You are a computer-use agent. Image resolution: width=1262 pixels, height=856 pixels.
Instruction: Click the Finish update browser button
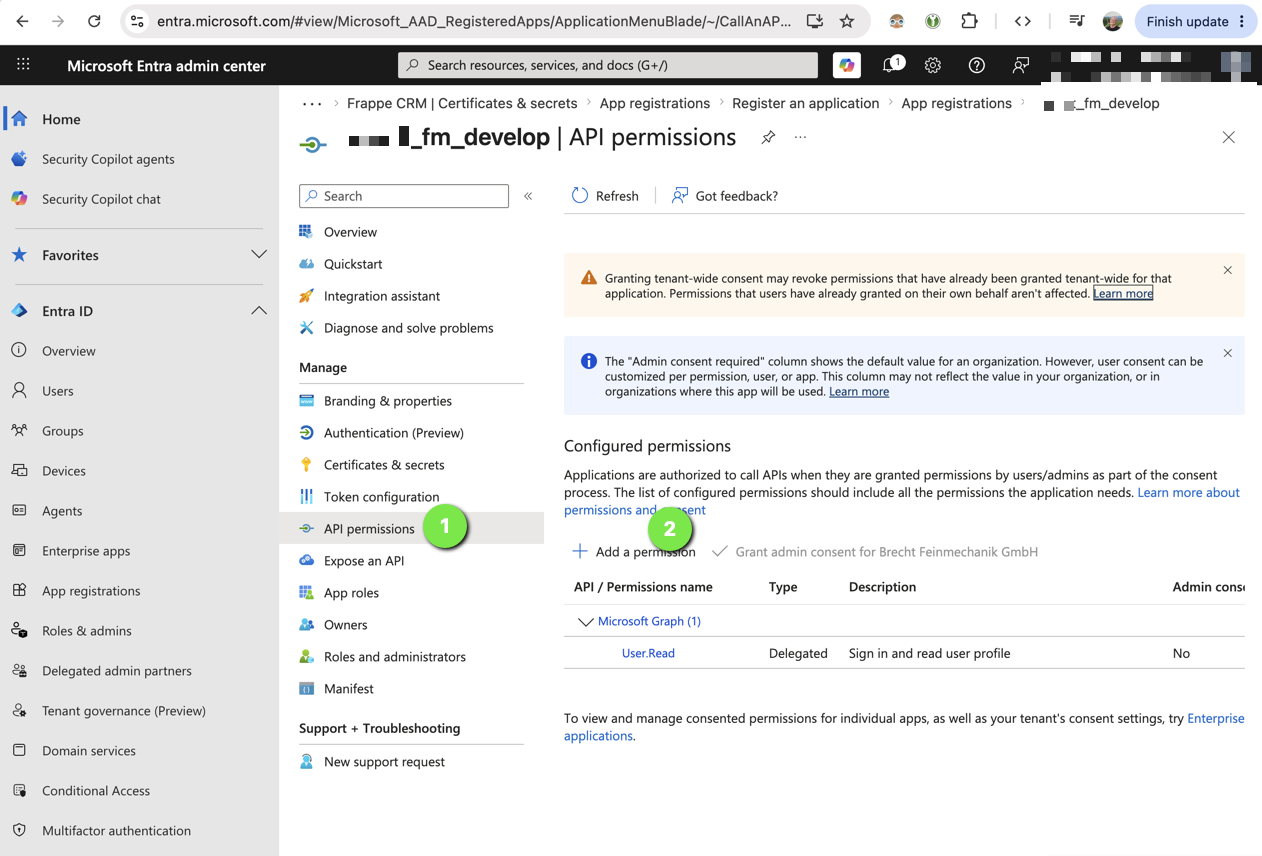click(1196, 21)
